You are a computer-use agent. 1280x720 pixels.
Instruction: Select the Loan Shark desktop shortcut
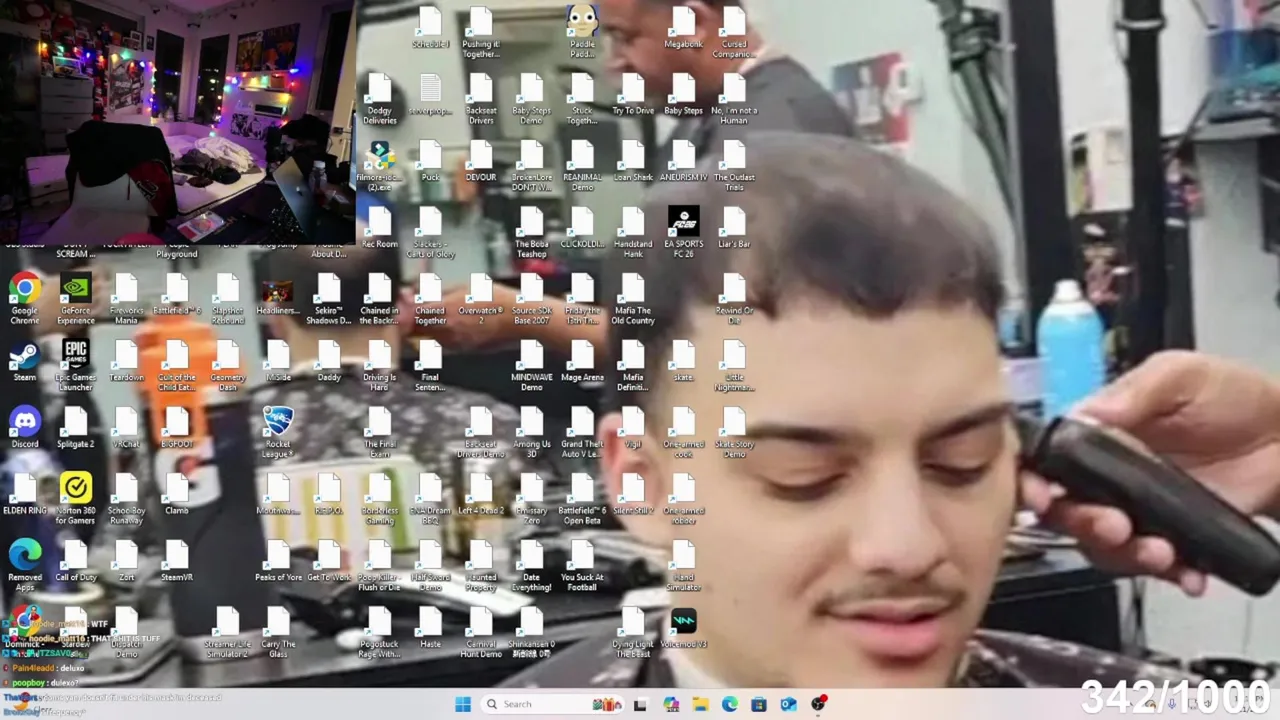[633, 162]
